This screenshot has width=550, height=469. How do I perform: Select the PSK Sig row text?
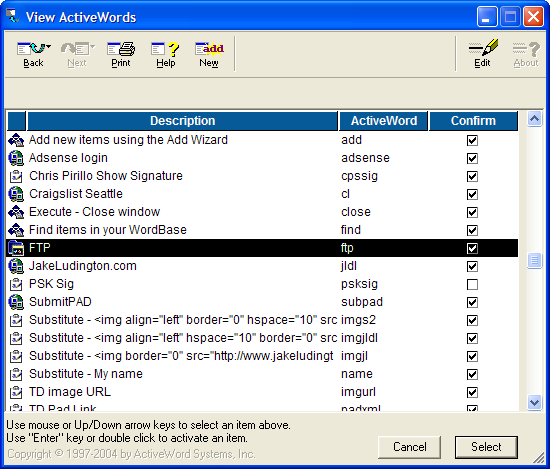click(51, 284)
